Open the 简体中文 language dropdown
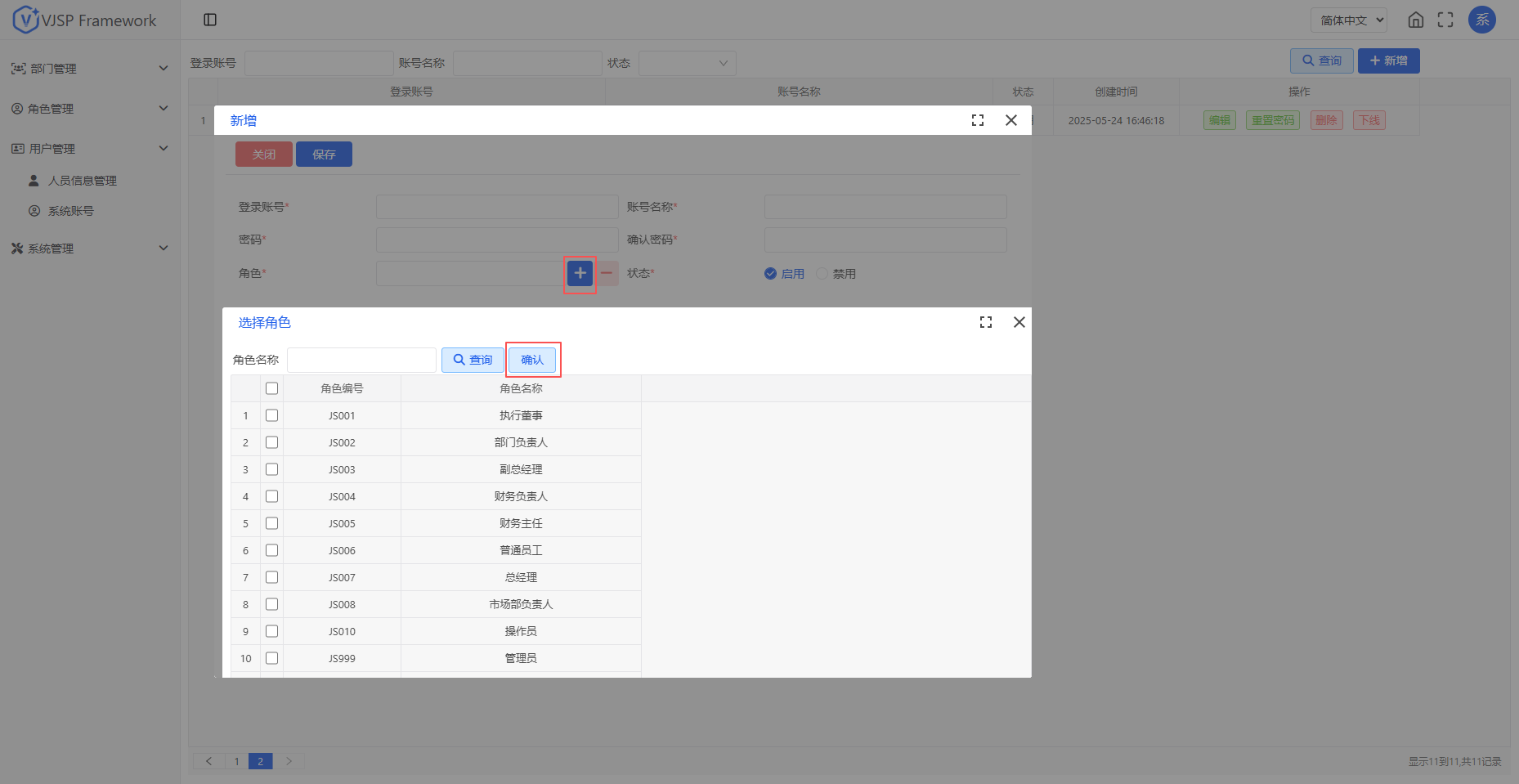This screenshot has height=784, width=1519. pyautogui.click(x=1349, y=20)
